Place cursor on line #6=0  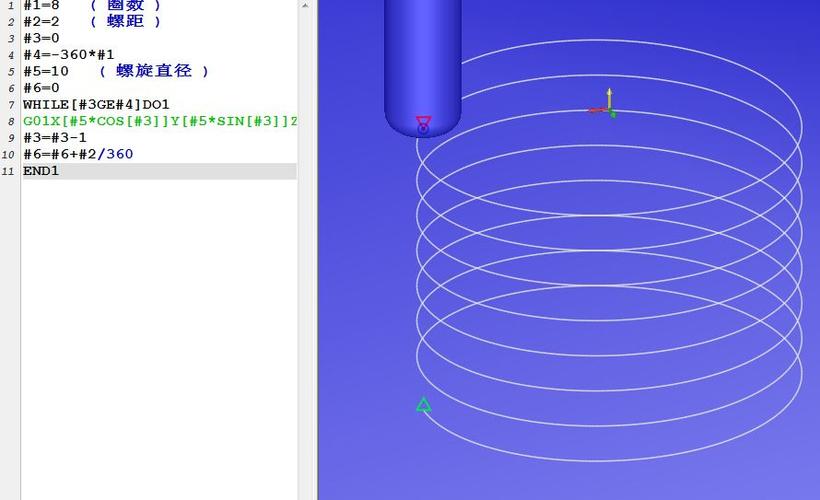[41, 88]
